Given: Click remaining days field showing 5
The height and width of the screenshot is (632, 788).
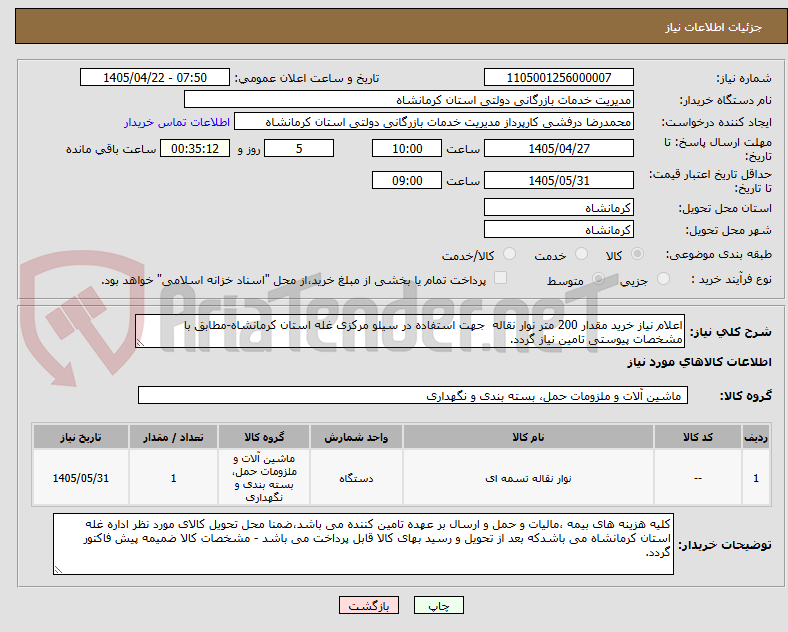Looking at the screenshot, I should [x=299, y=148].
